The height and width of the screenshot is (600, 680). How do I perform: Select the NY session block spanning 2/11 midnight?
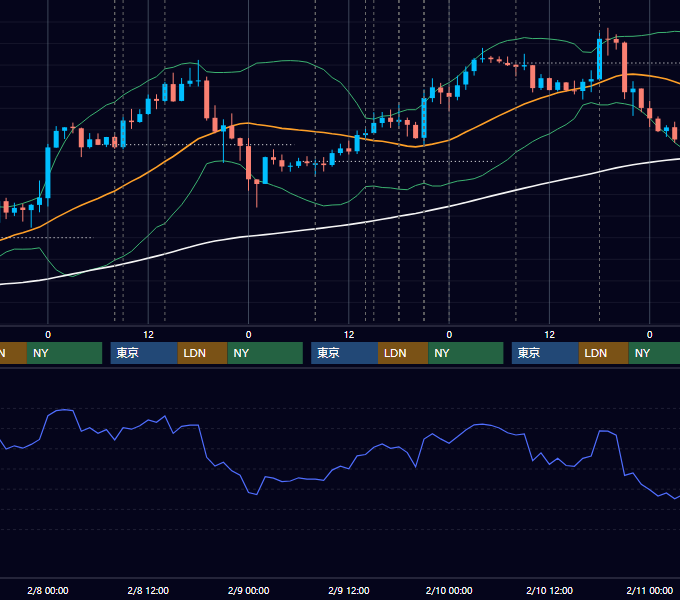654,353
